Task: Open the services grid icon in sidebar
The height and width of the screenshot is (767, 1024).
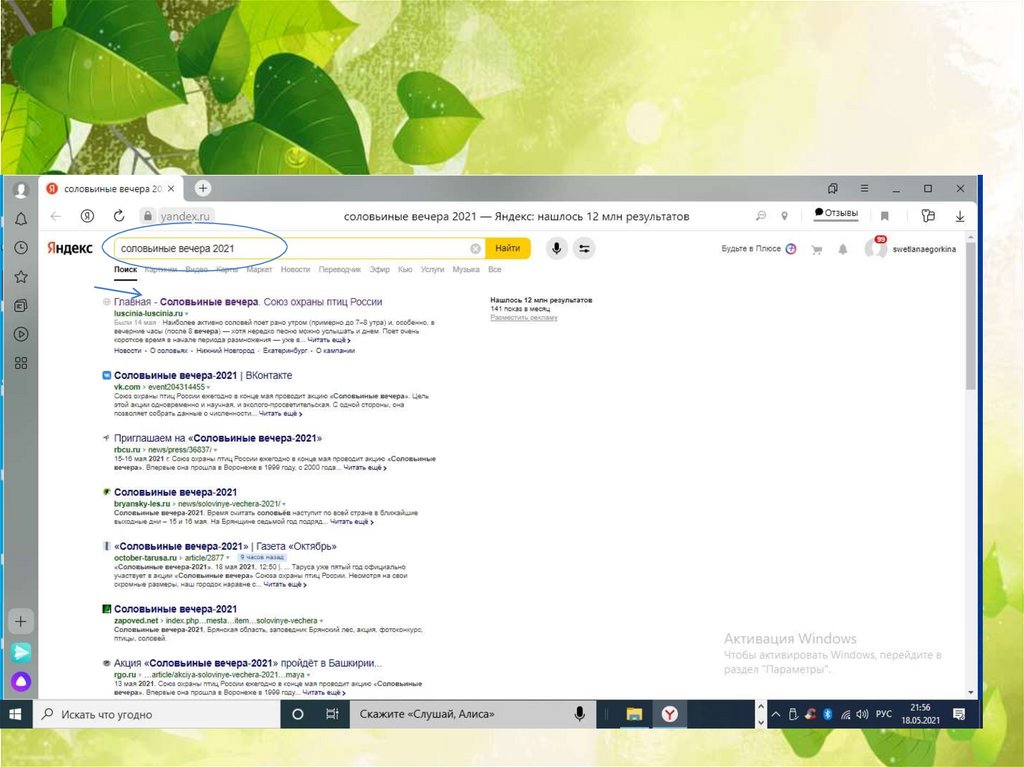Action: click(21, 363)
